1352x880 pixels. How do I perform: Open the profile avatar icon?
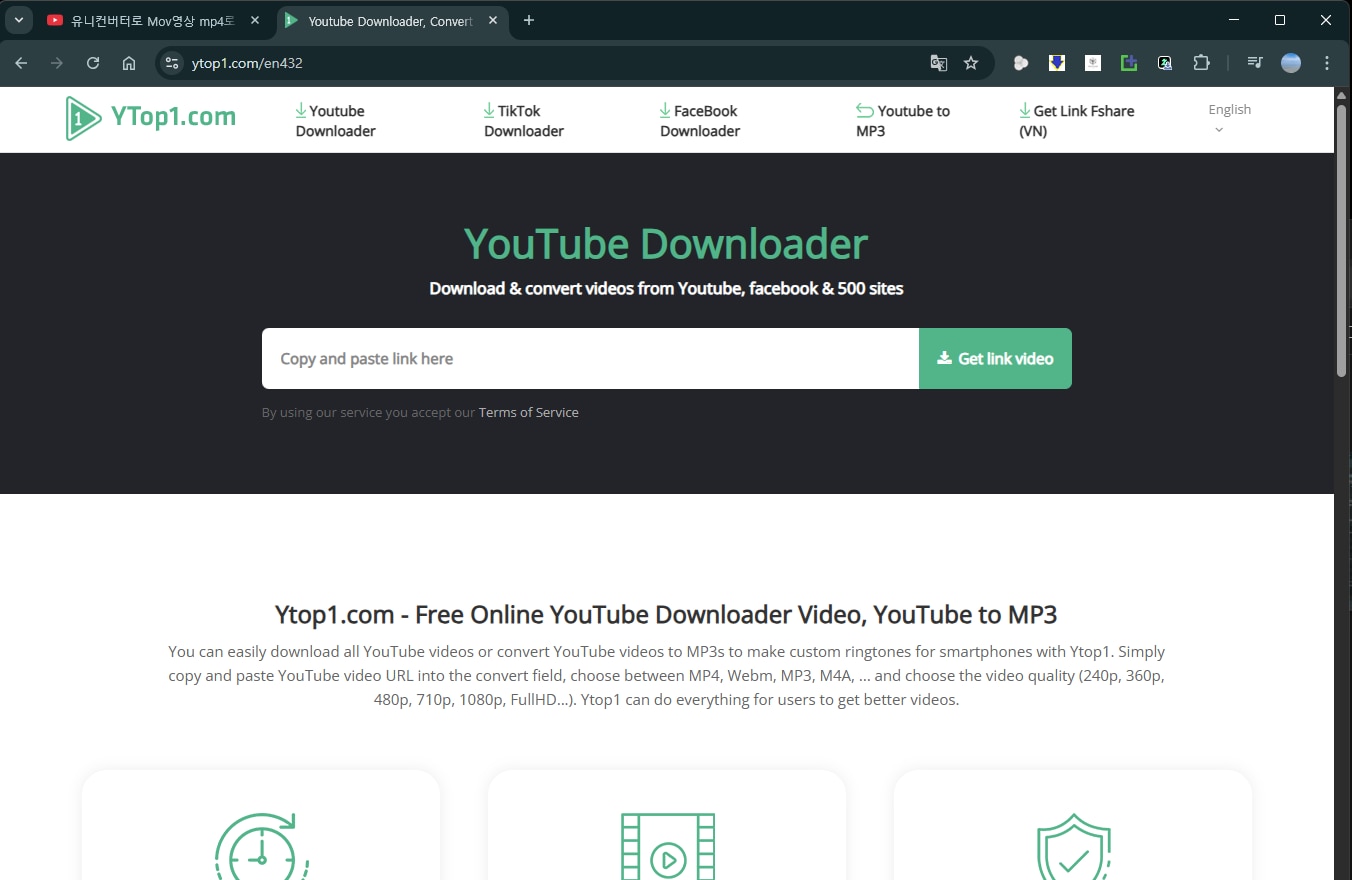1291,63
